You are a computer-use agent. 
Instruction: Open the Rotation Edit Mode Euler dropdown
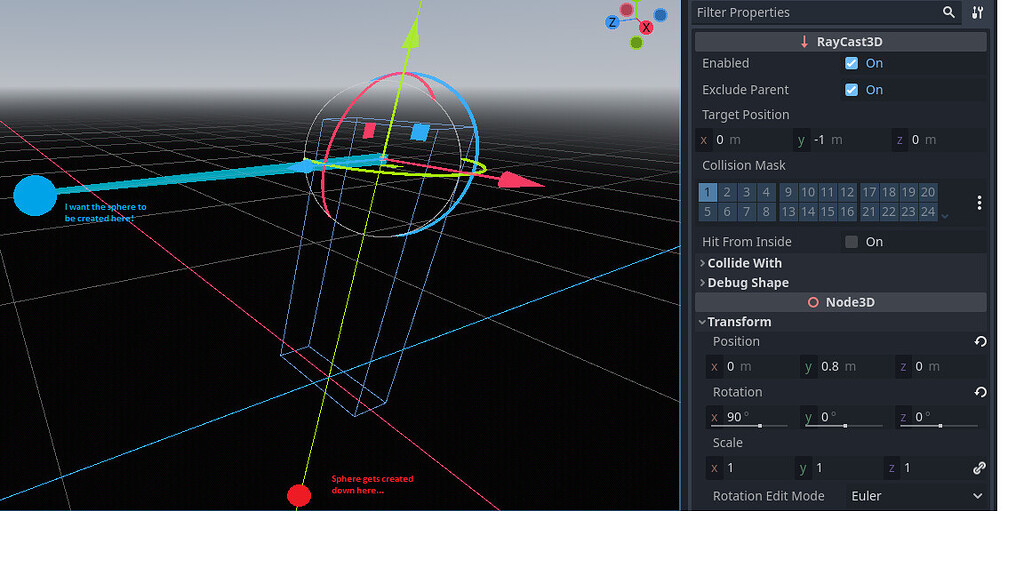[x=916, y=495]
